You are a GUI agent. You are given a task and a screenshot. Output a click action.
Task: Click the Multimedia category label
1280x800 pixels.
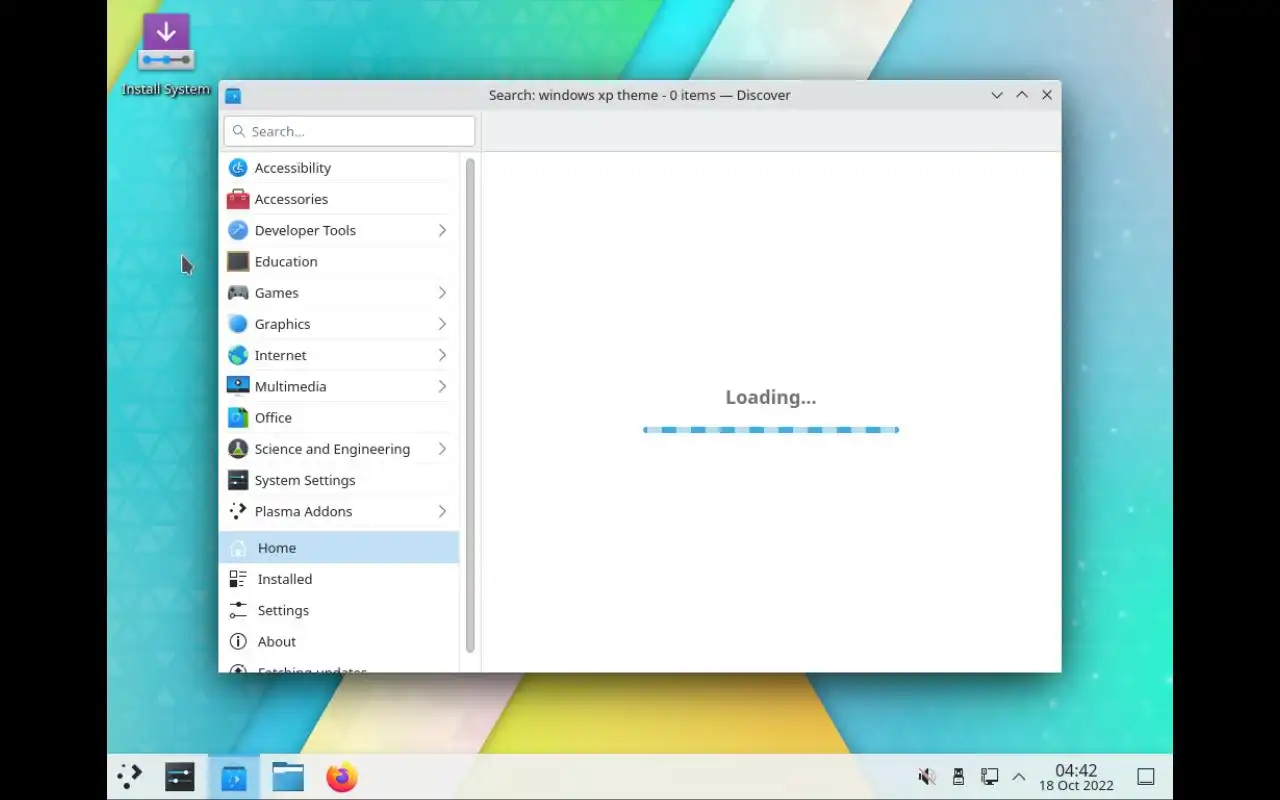click(x=290, y=386)
